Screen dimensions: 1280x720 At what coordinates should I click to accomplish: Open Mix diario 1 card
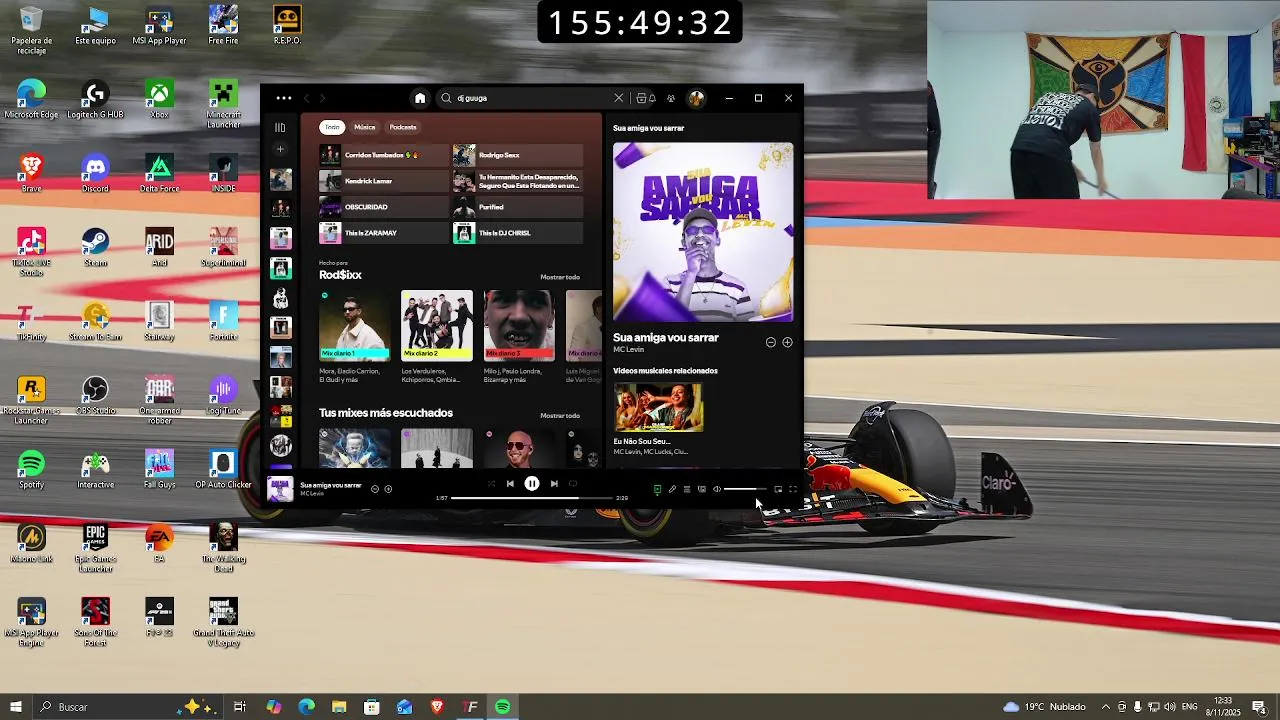[355, 337]
